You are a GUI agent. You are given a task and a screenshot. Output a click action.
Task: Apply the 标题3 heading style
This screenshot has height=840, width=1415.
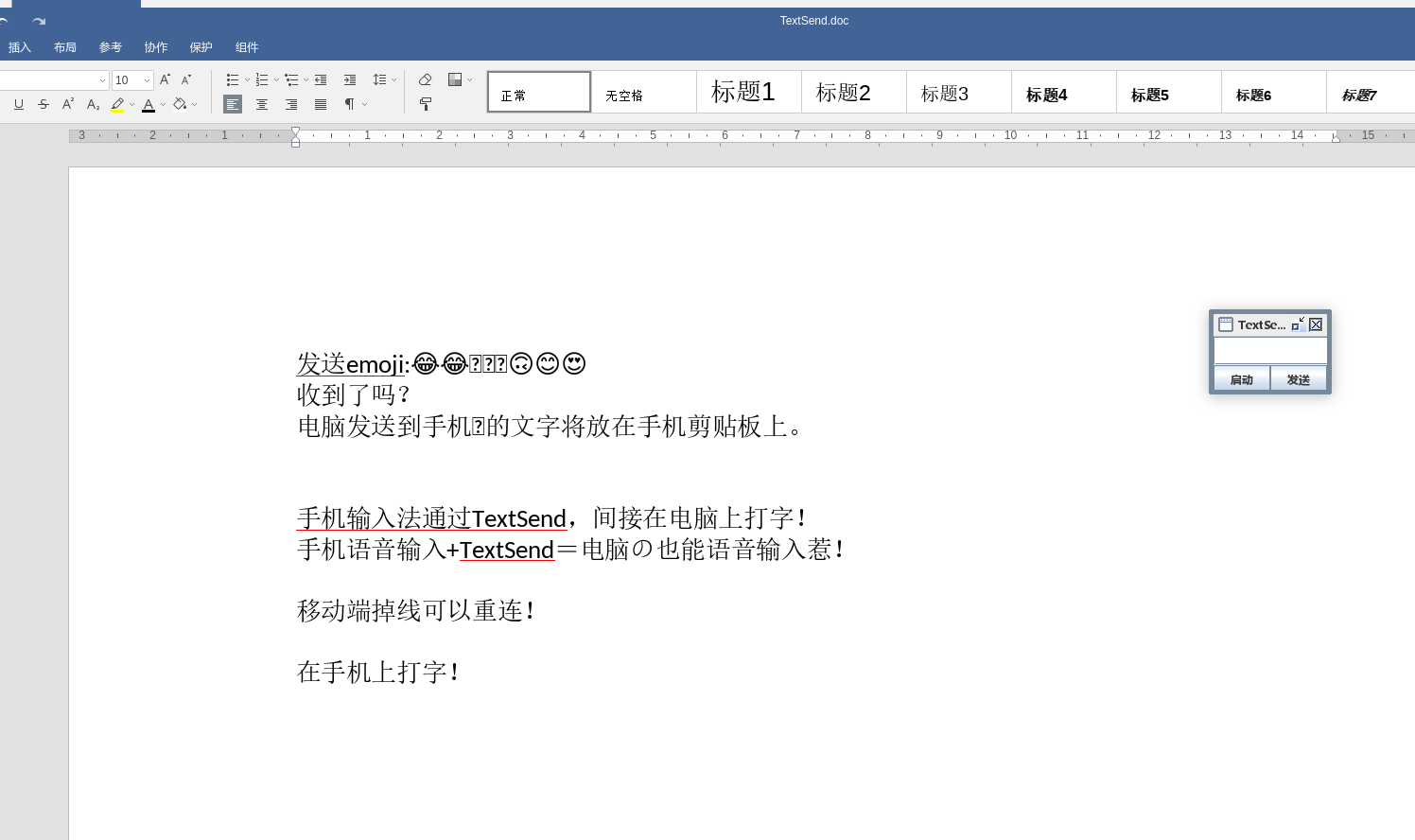[x=959, y=92]
